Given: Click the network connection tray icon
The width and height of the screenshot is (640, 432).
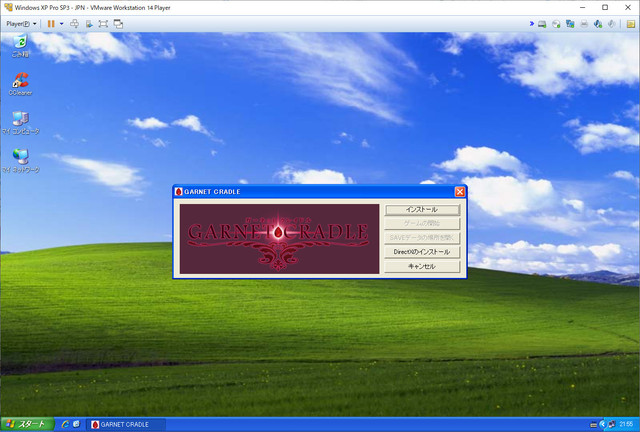Looking at the screenshot, I should click(611, 425).
